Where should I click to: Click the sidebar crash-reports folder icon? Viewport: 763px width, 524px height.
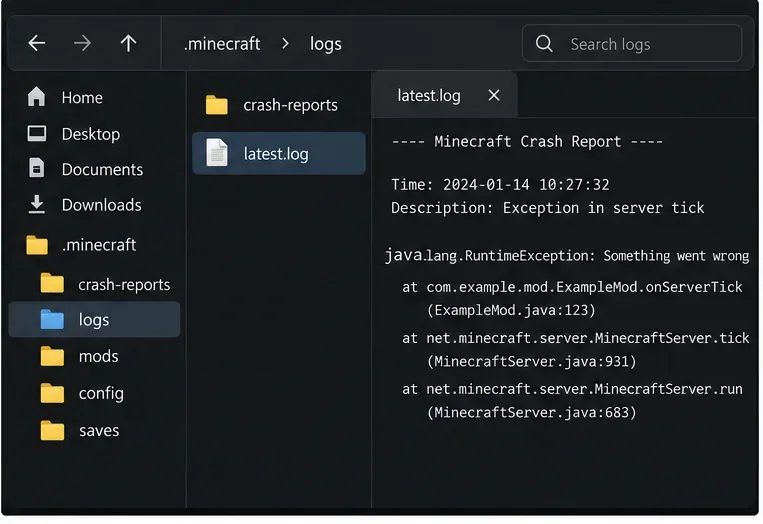53,284
